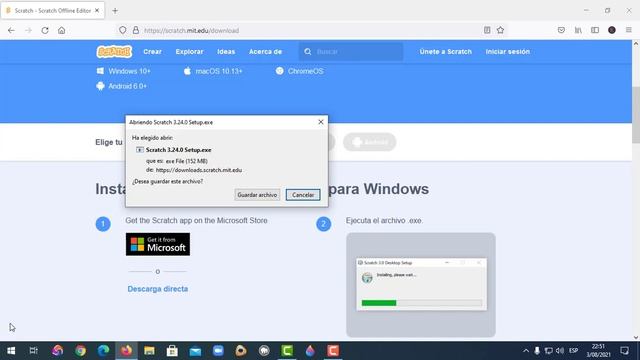Click the Android 6.0+ requirement text
The height and width of the screenshot is (360, 640).
[x=127, y=86]
